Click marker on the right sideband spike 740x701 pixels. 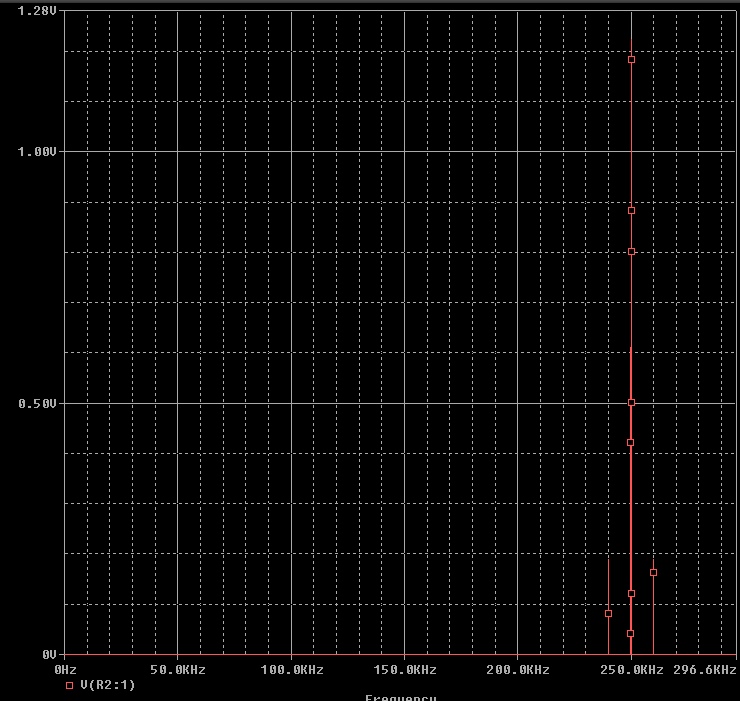653,573
